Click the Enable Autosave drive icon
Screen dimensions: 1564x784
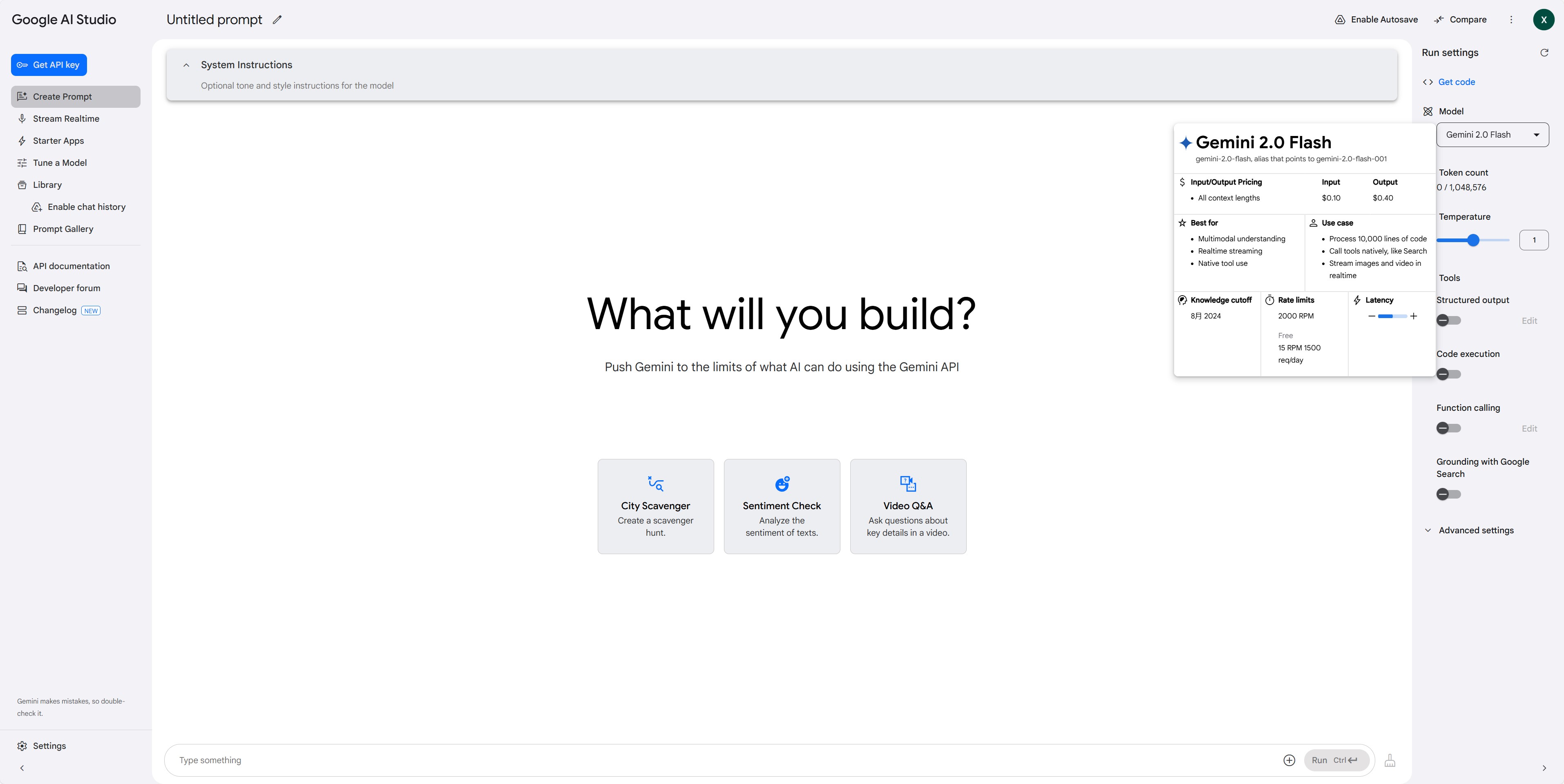pos(1340,20)
